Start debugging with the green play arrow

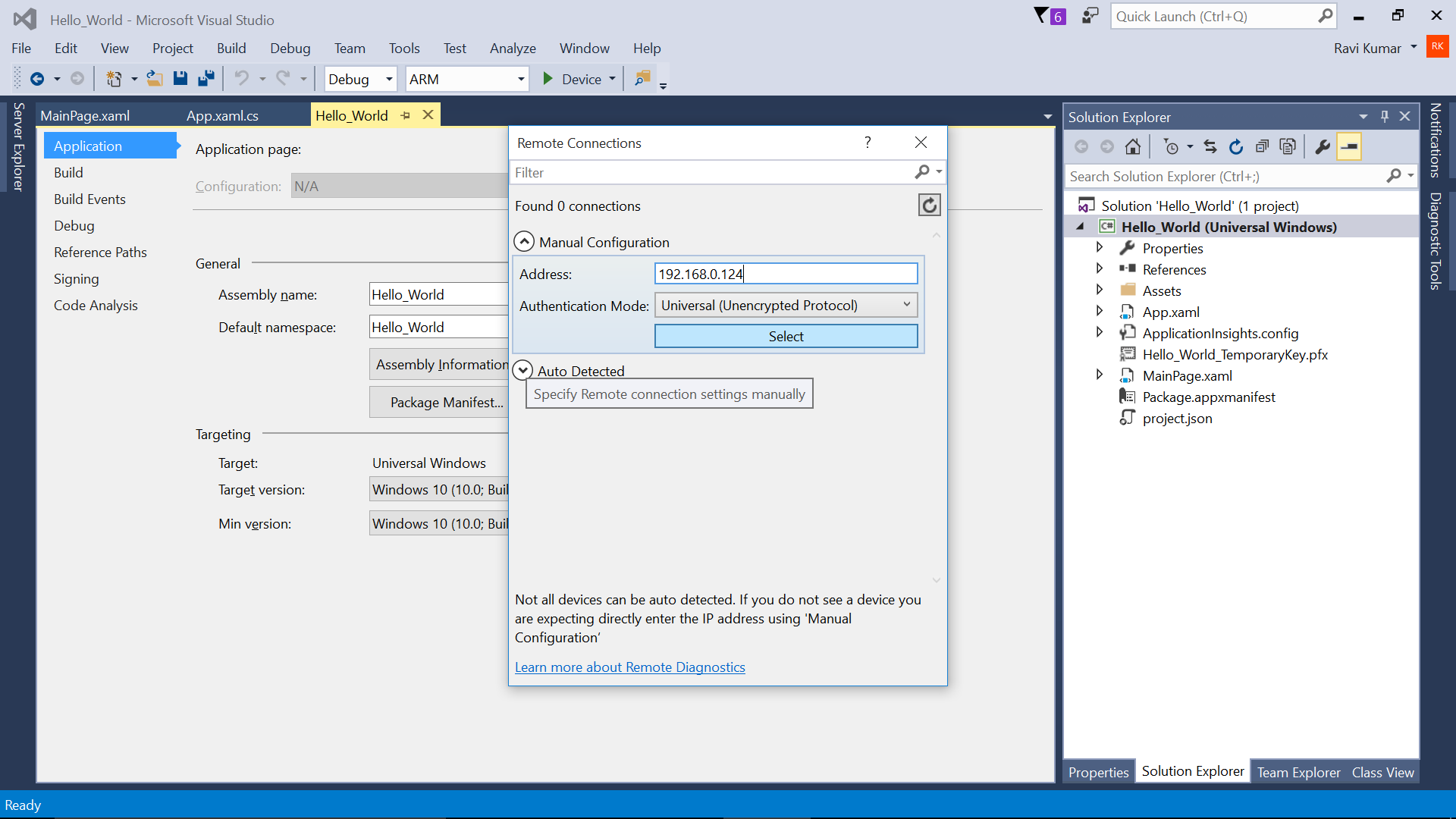click(x=548, y=79)
